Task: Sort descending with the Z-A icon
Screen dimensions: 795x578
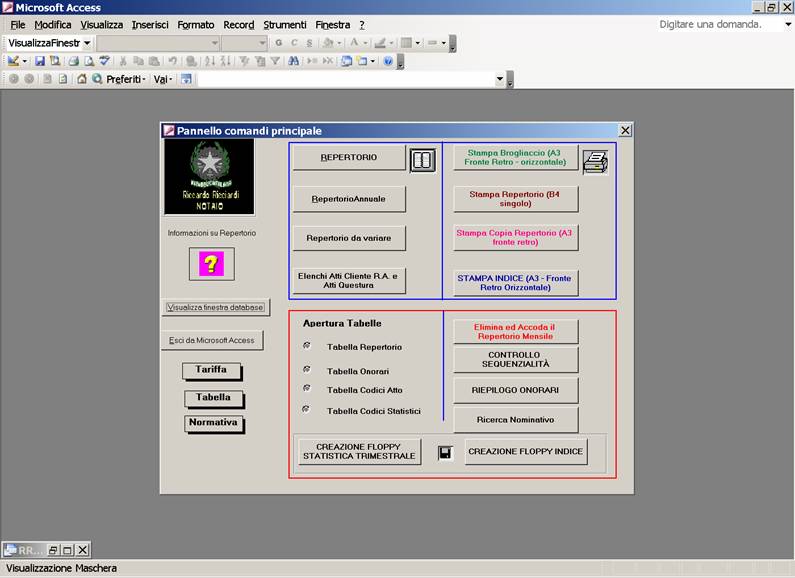Action: click(226, 61)
